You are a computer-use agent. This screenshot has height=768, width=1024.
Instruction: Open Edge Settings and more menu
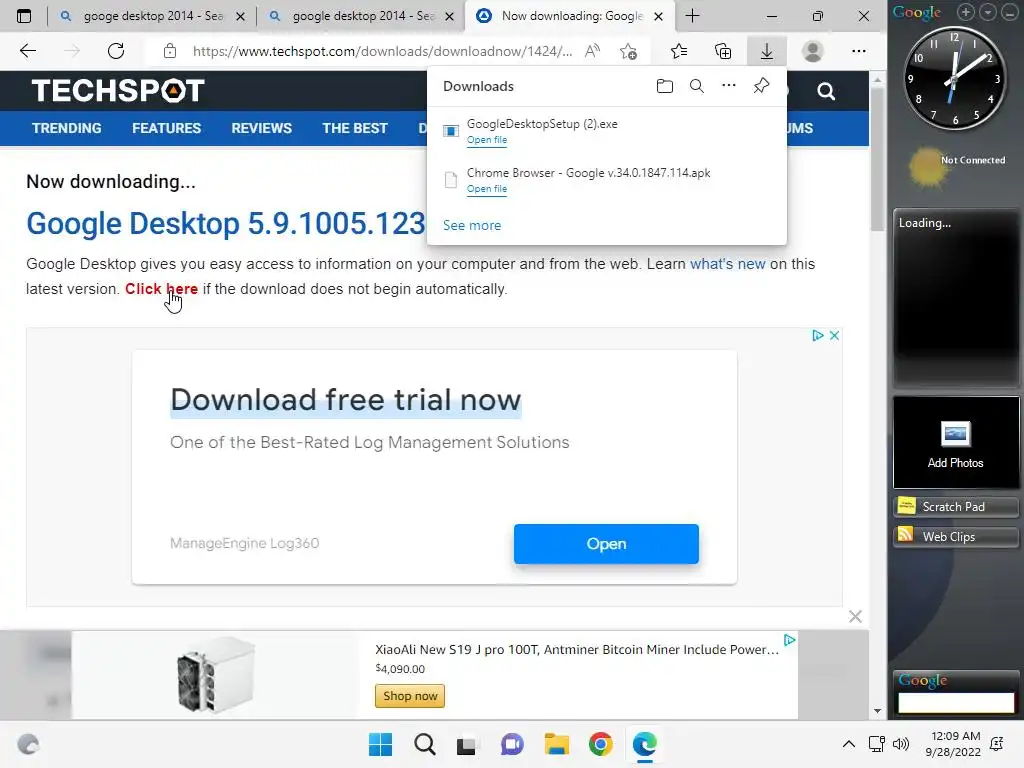point(859,51)
